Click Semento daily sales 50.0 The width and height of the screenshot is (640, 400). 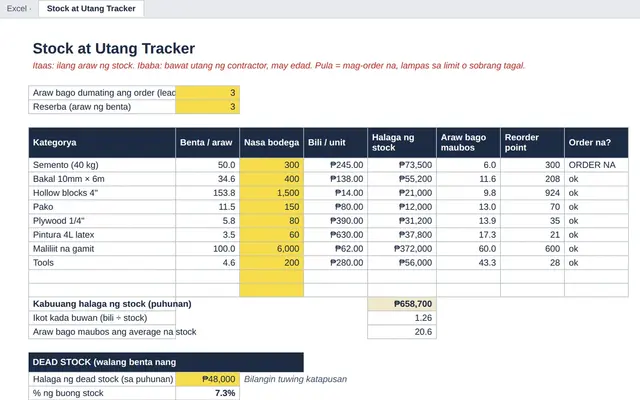pos(207,165)
